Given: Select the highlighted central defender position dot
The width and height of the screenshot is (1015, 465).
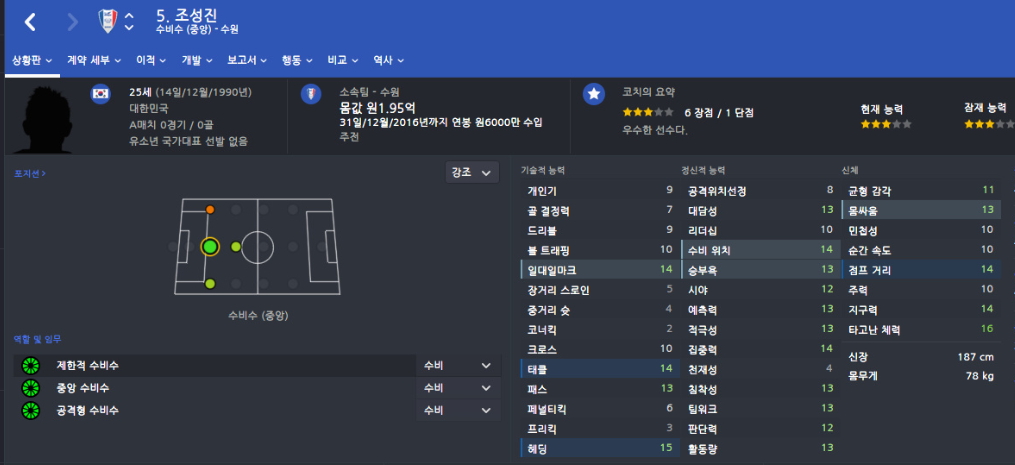Looking at the screenshot, I should click(x=210, y=247).
